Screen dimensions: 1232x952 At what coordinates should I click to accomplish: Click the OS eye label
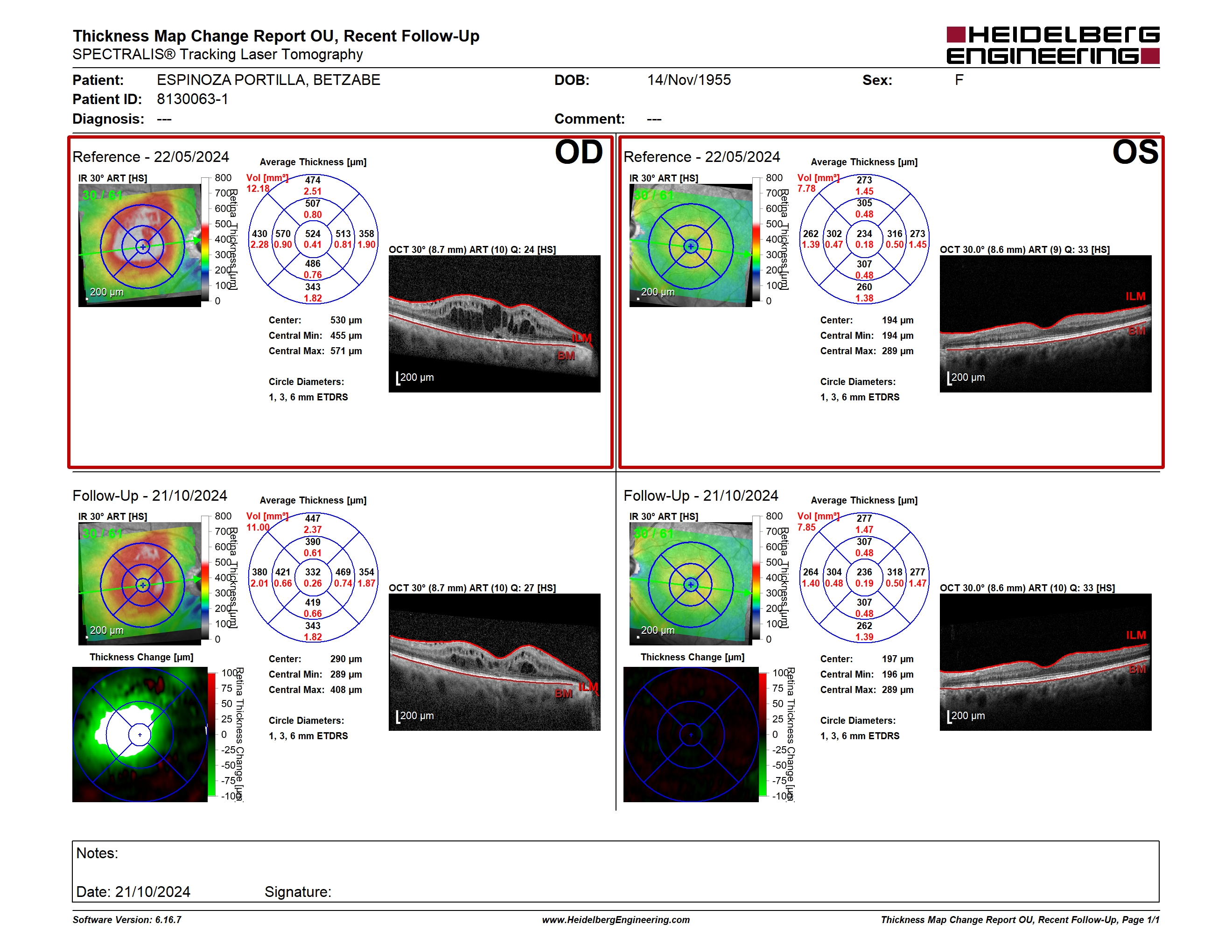pos(1135,152)
